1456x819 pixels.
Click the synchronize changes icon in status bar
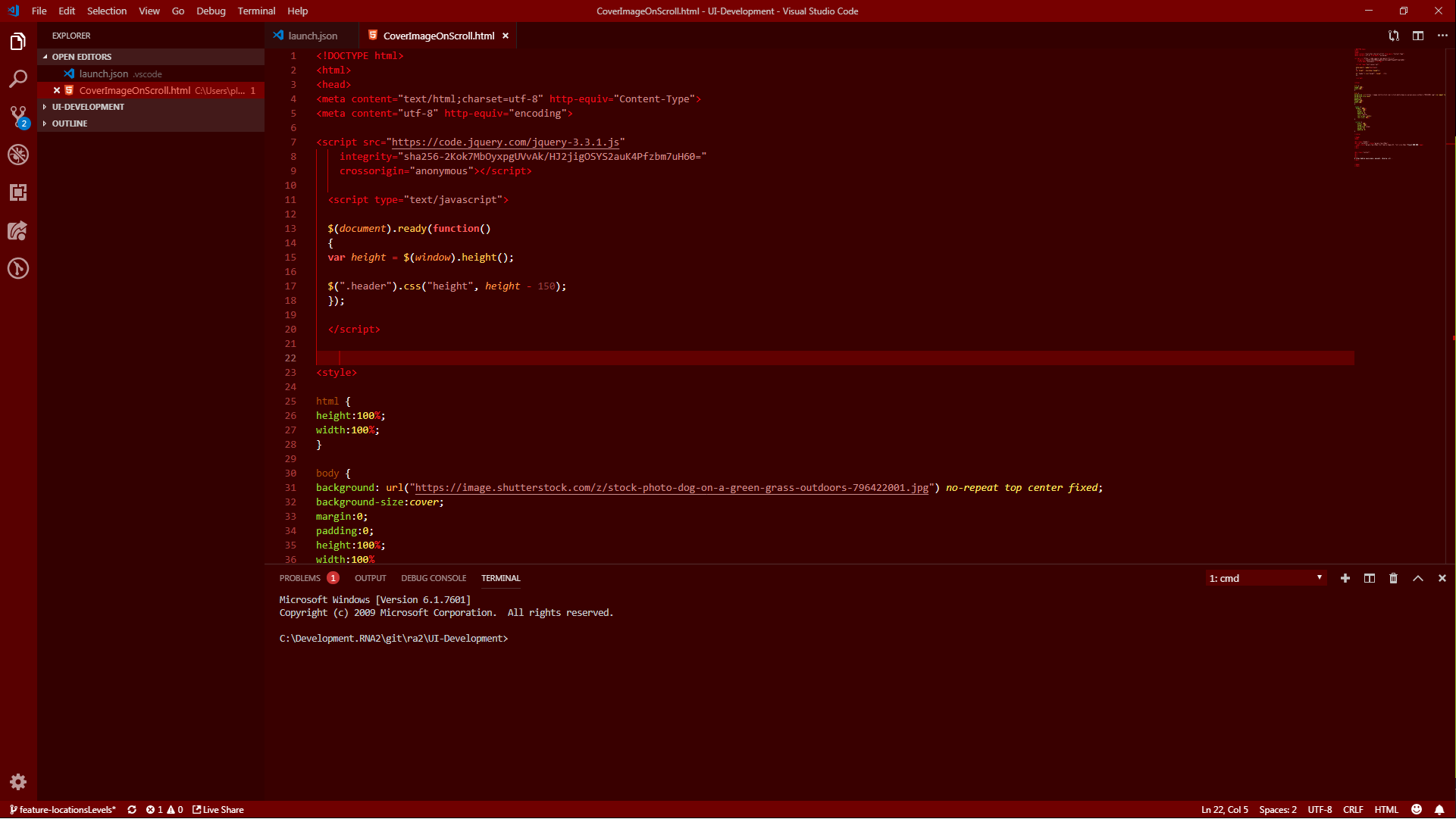tap(132, 810)
